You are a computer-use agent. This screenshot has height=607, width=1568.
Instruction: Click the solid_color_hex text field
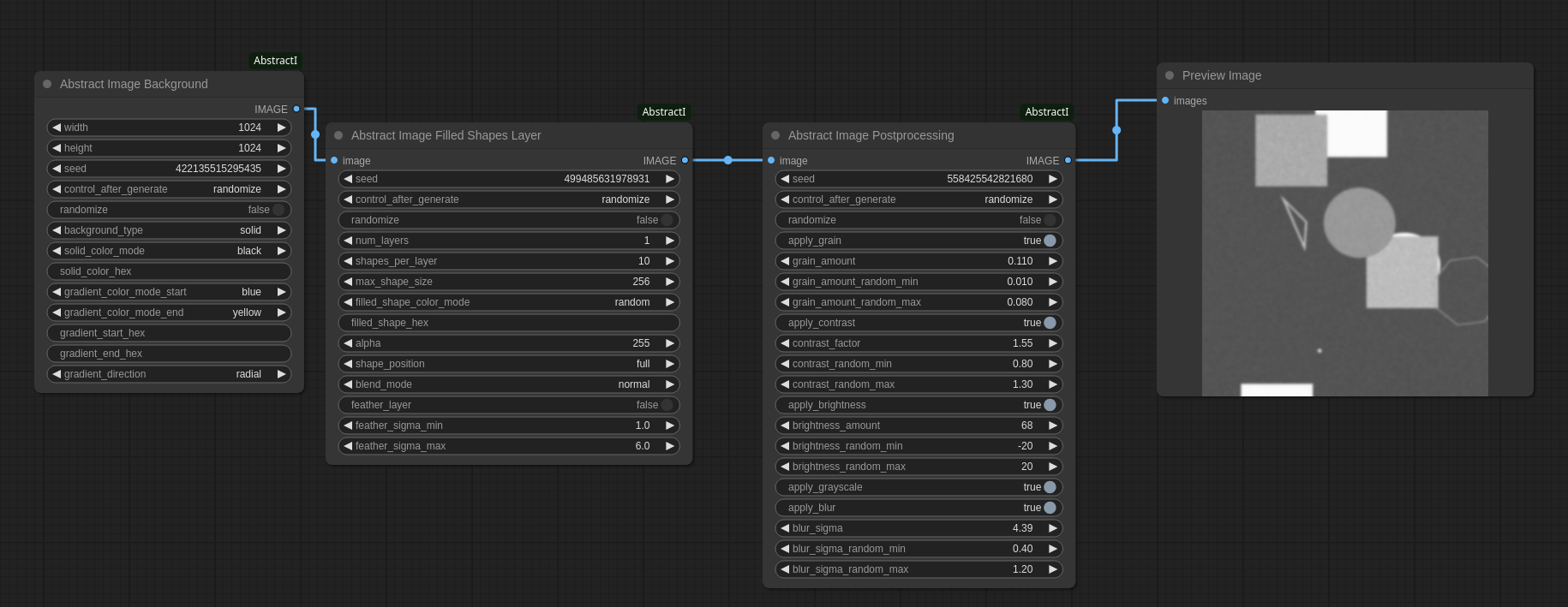click(169, 271)
